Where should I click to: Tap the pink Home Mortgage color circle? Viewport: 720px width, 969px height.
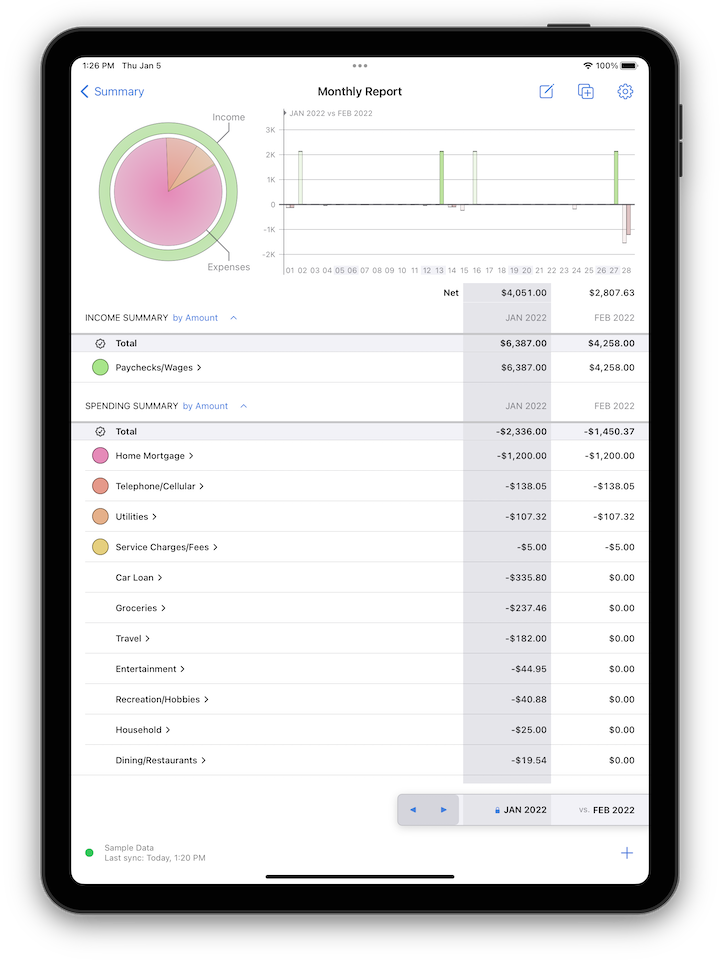click(x=100, y=456)
